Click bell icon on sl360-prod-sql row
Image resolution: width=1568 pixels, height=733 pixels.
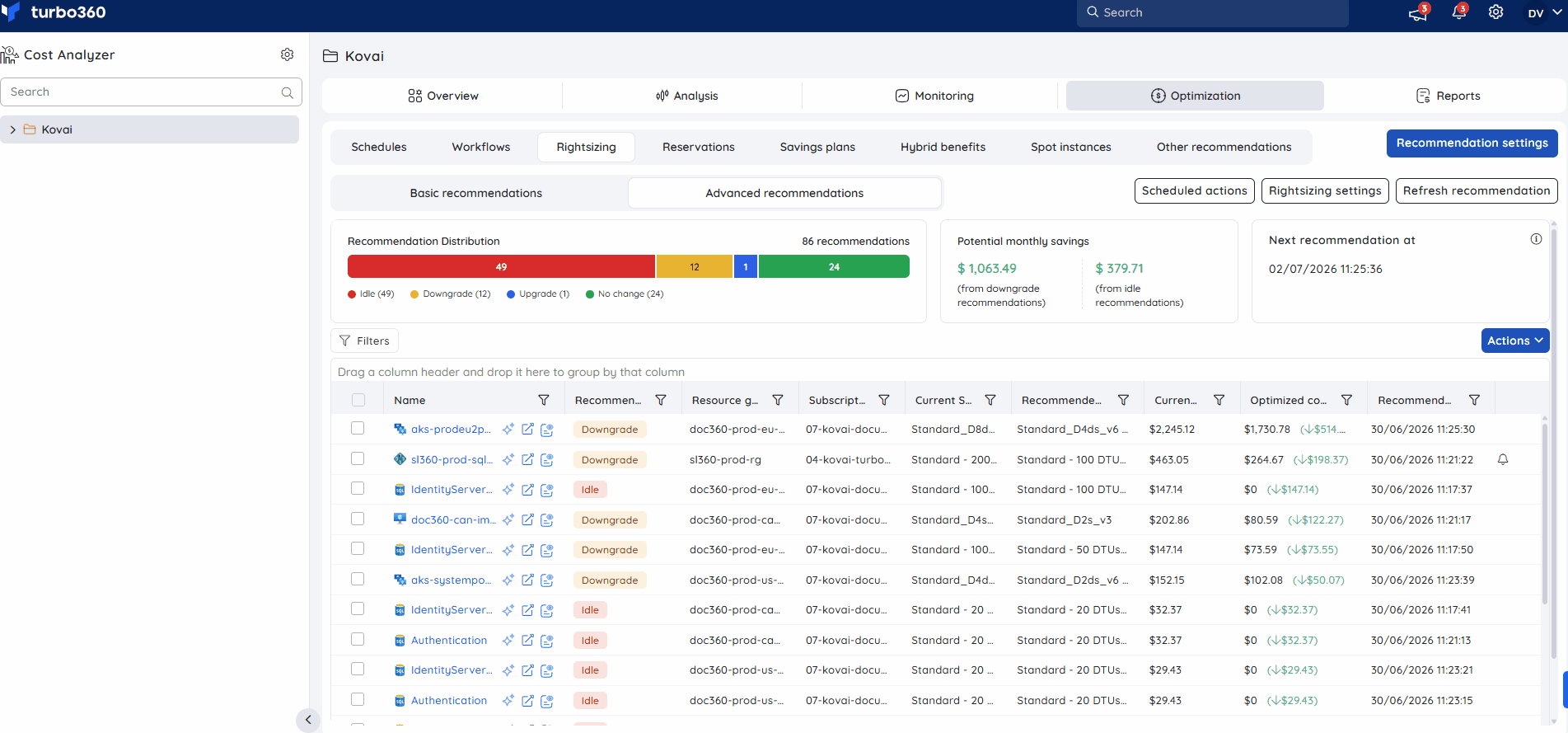pyautogui.click(x=1503, y=459)
